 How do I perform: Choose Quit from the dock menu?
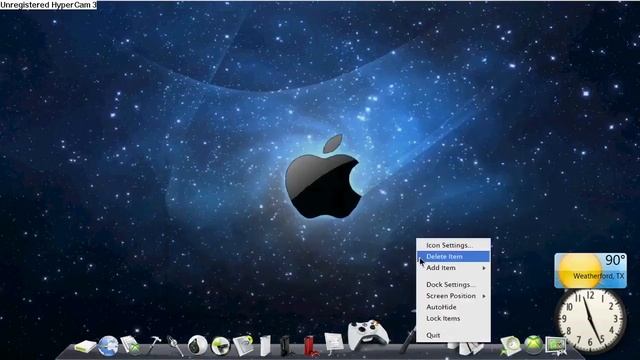click(x=453, y=335)
